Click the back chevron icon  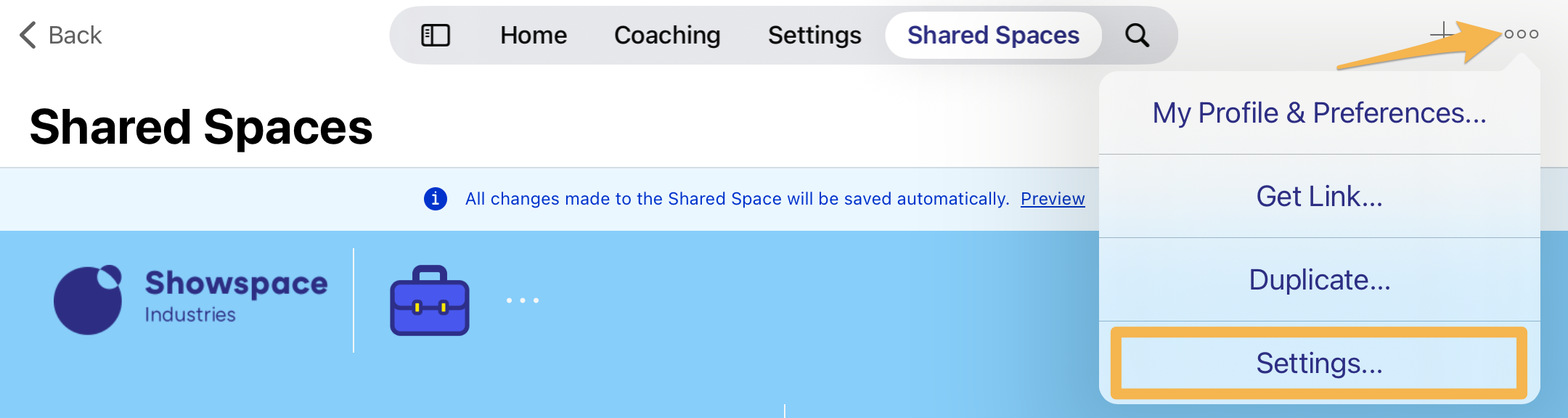pos(27,34)
